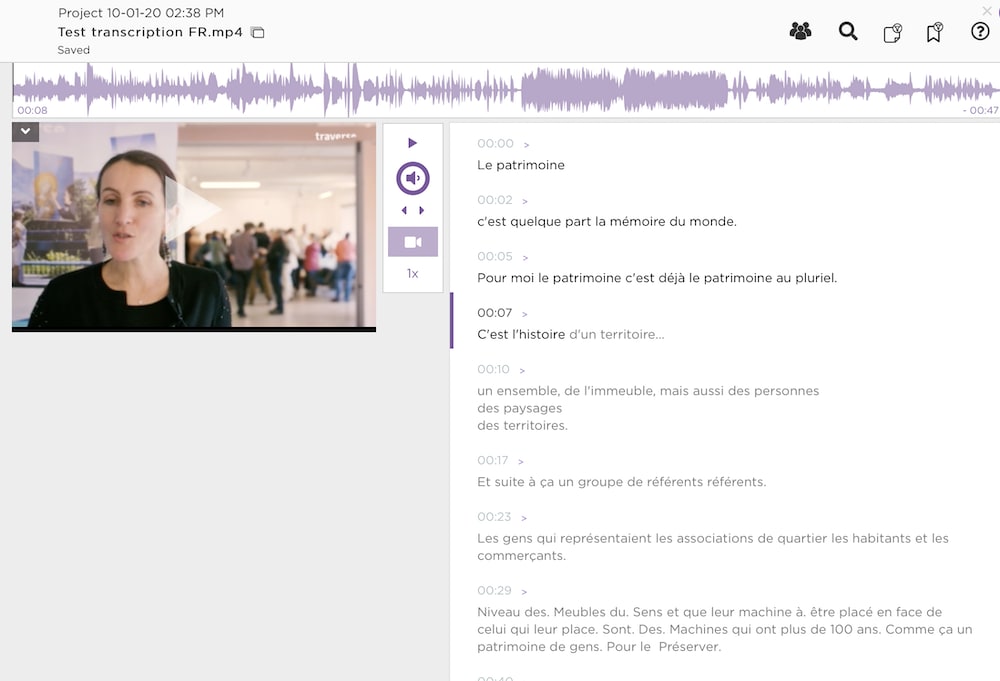Click the audio waveform timeline

pyautogui.click(x=506, y=90)
